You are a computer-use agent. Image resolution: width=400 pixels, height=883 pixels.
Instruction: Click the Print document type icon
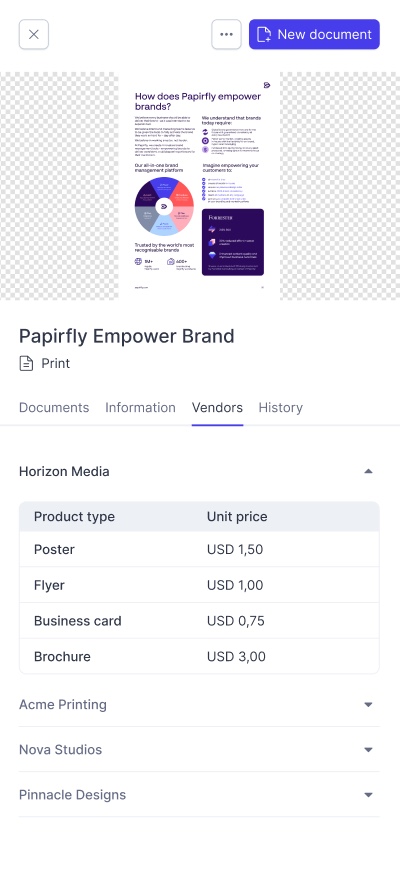pyautogui.click(x=26, y=363)
